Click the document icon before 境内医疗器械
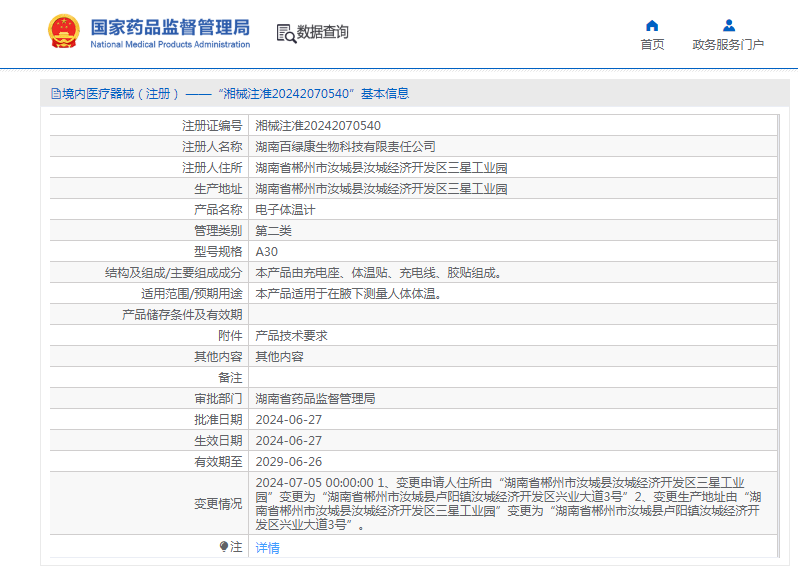The height and width of the screenshot is (573, 798). pyautogui.click(x=55, y=94)
